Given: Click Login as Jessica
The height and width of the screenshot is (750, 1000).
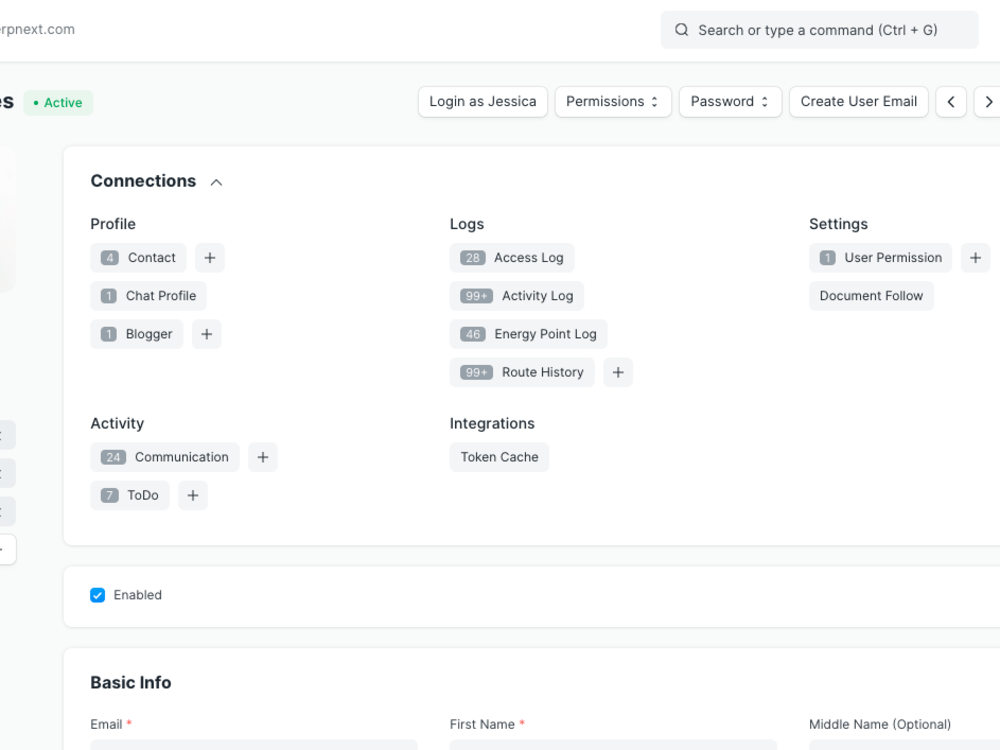Looking at the screenshot, I should (482, 101).
